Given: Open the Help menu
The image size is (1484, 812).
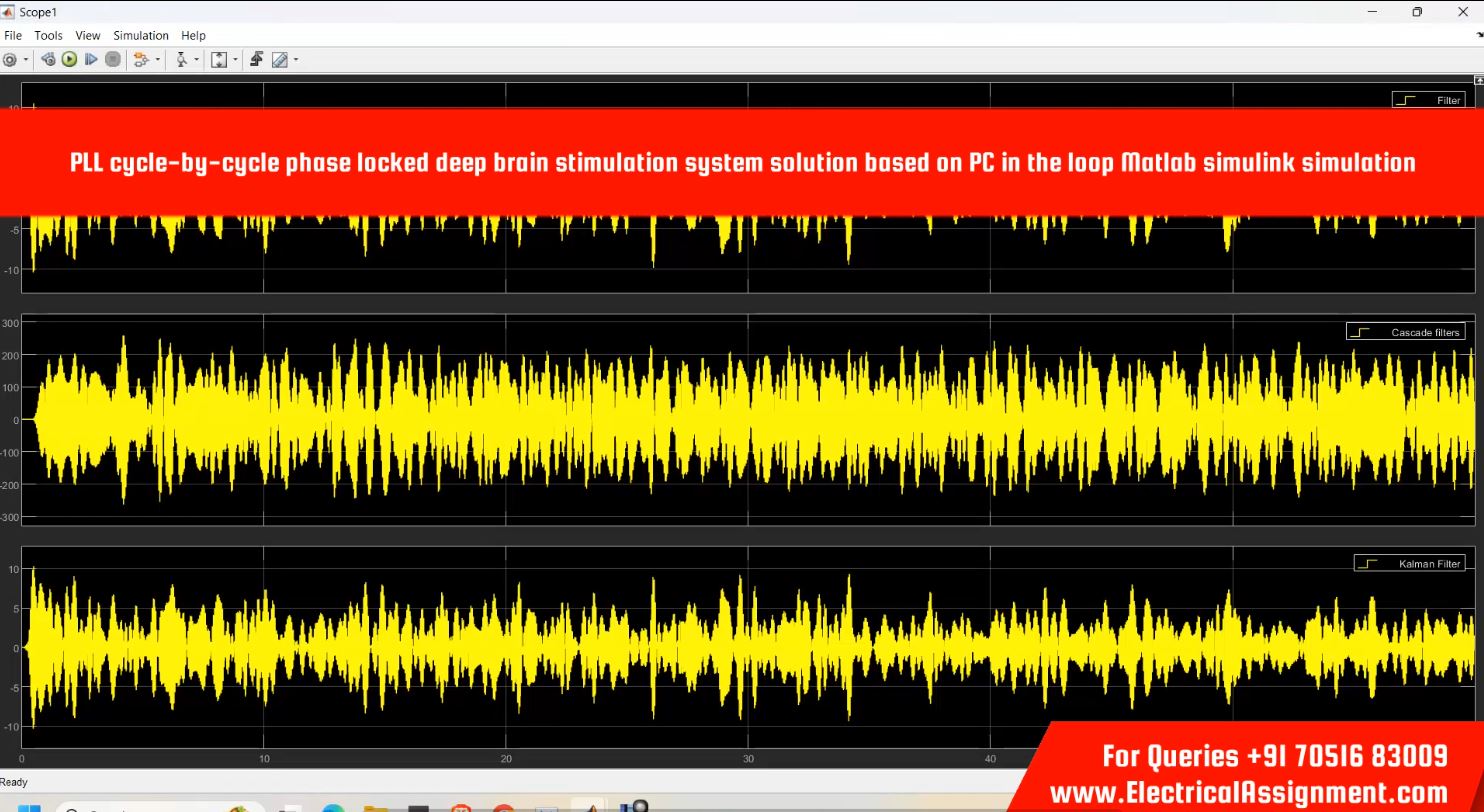Looking at the screenshot, I should click(x=193, y=35).
